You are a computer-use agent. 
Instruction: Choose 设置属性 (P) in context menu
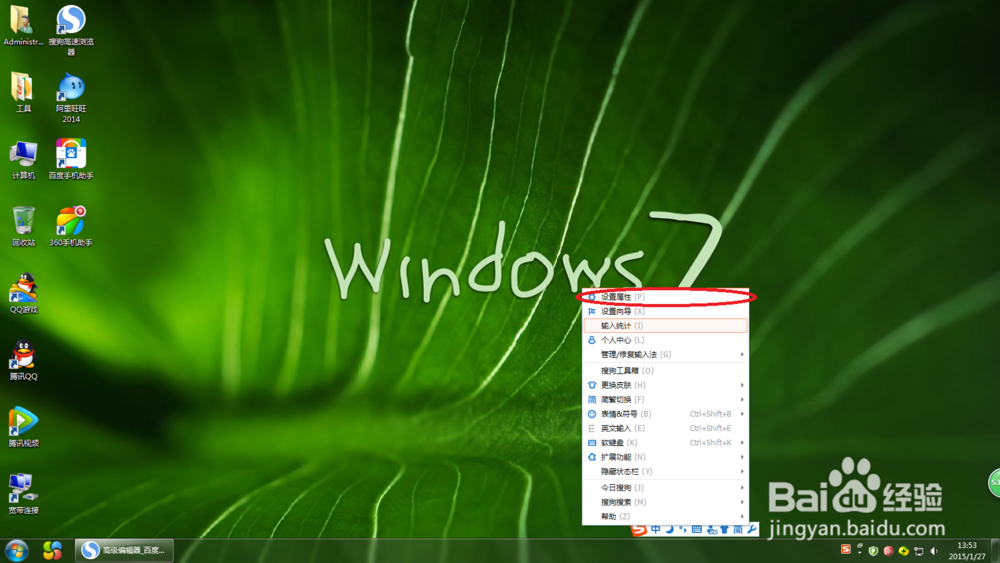click(666, 297)
